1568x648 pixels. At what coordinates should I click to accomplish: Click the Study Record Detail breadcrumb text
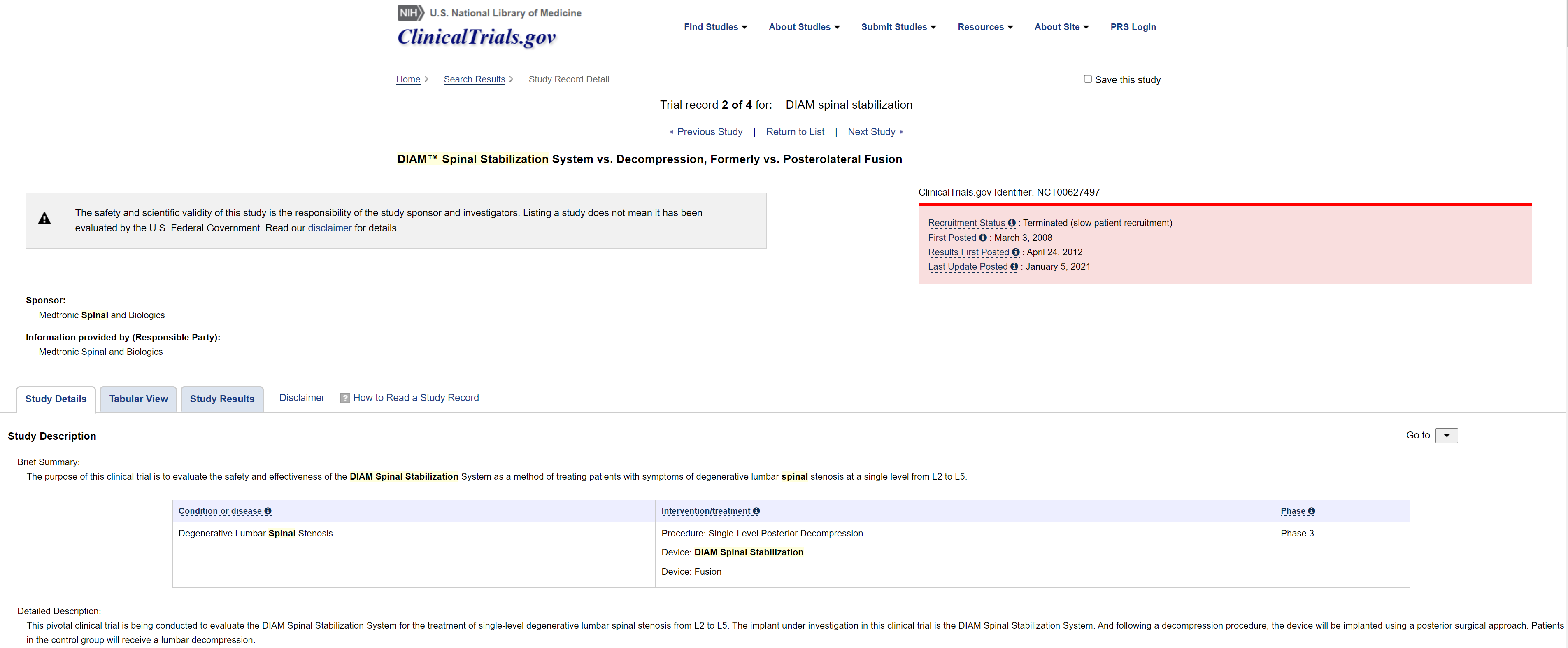pos(568,79)
